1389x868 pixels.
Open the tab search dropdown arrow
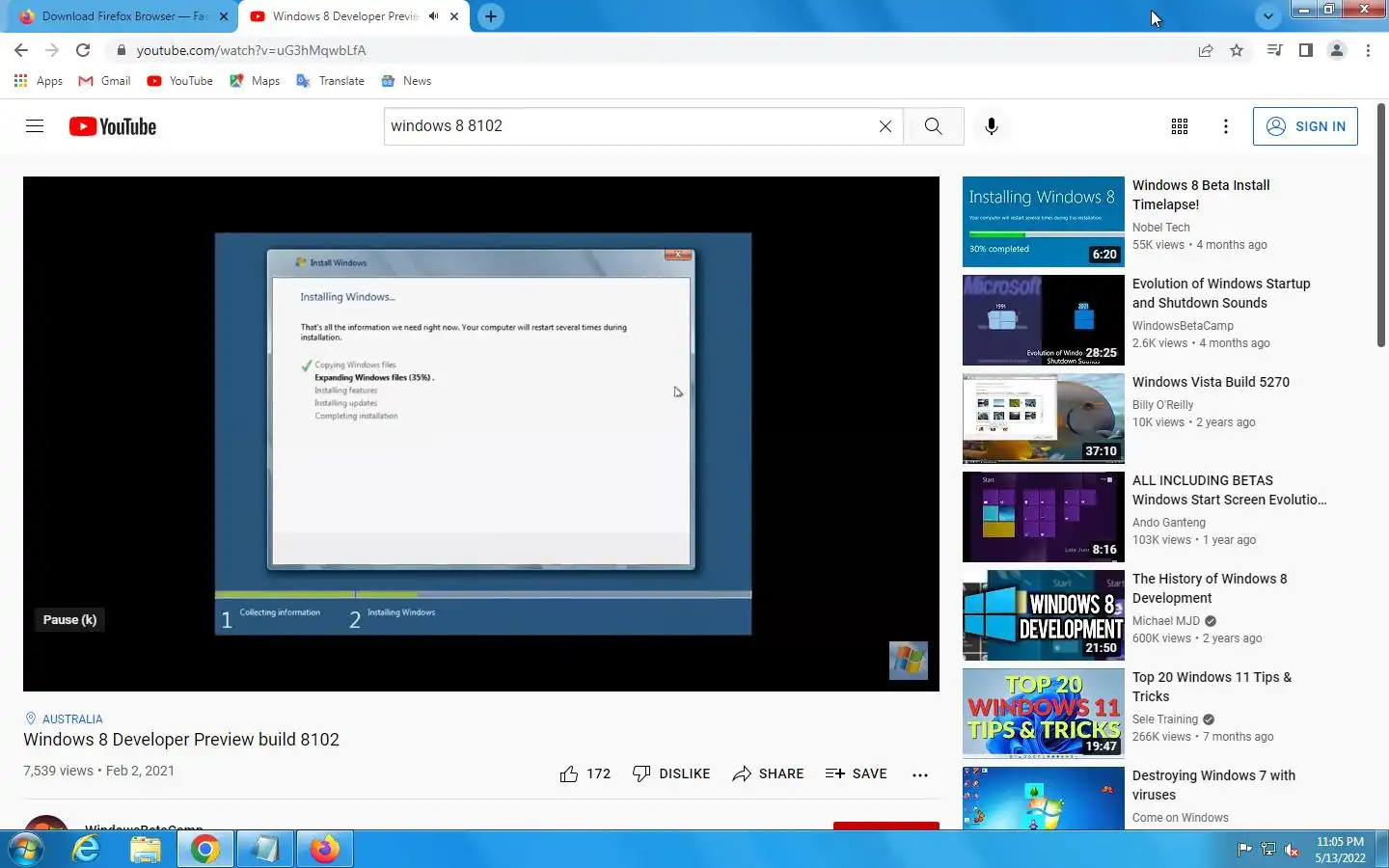click(1267, 16)
